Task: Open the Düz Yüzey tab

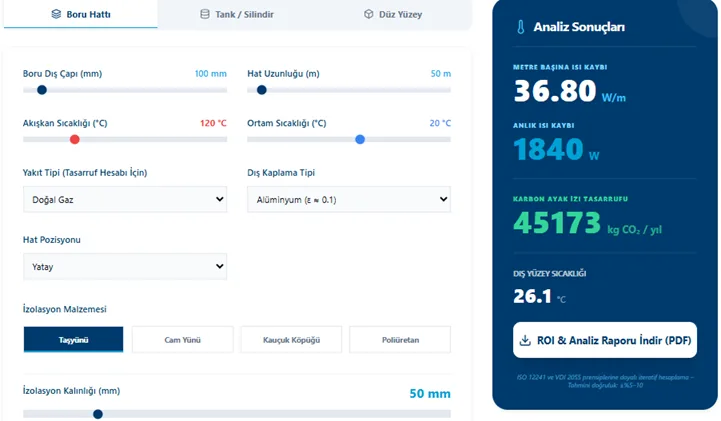Action: [x=393, y=14]
